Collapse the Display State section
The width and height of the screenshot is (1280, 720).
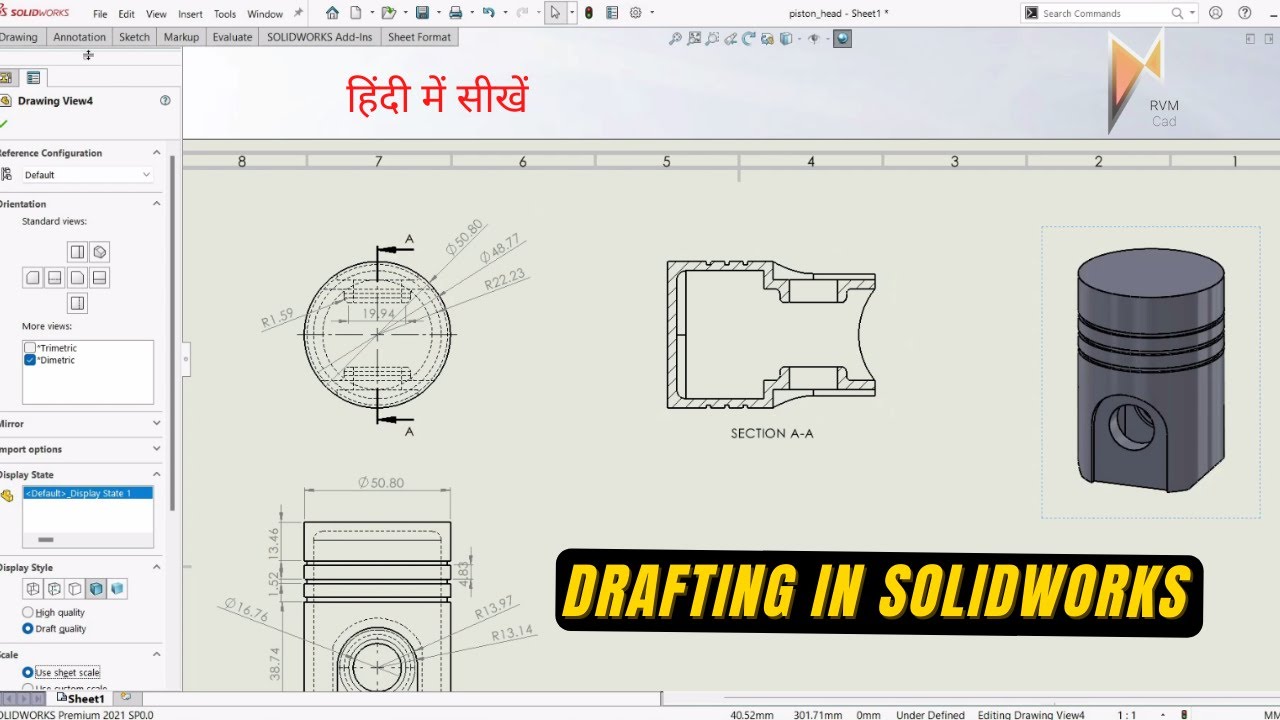(x=156, y=474)
